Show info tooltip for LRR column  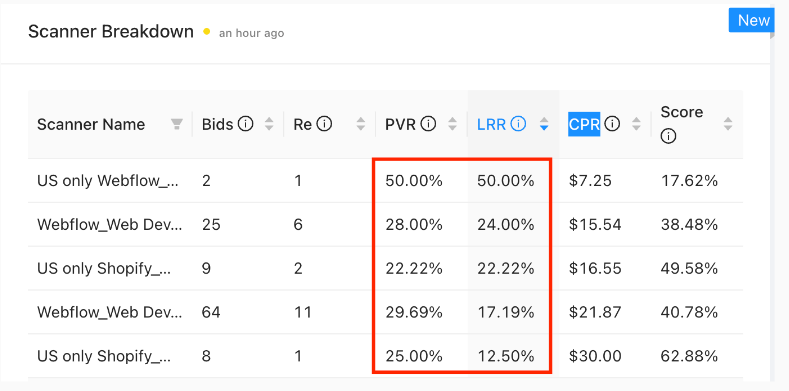coord(518,124)
